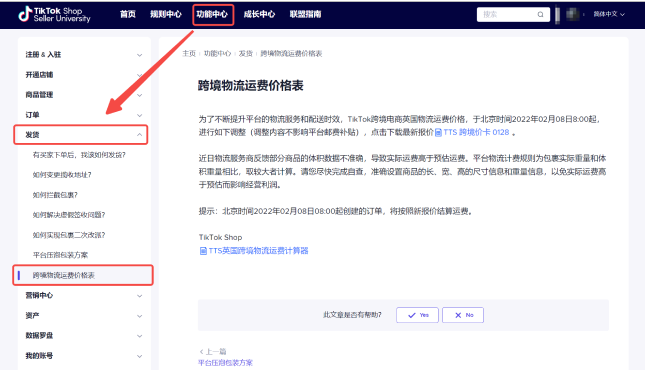Click No for article helpfulness
Image resolution: width=645 pixels, height=370 pixels.
pyautogui.click(x=463, y=315)
